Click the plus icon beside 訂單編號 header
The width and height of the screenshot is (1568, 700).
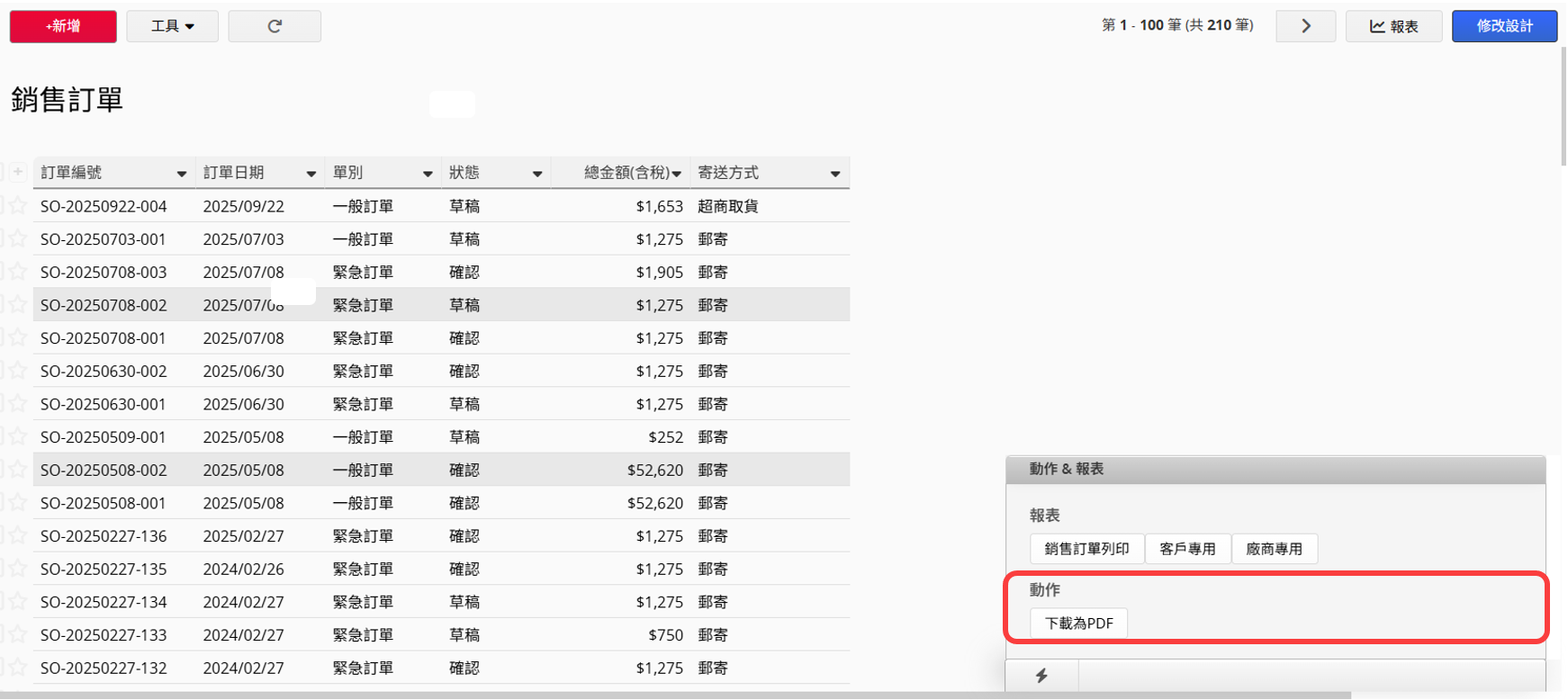(x=18, y=172)
